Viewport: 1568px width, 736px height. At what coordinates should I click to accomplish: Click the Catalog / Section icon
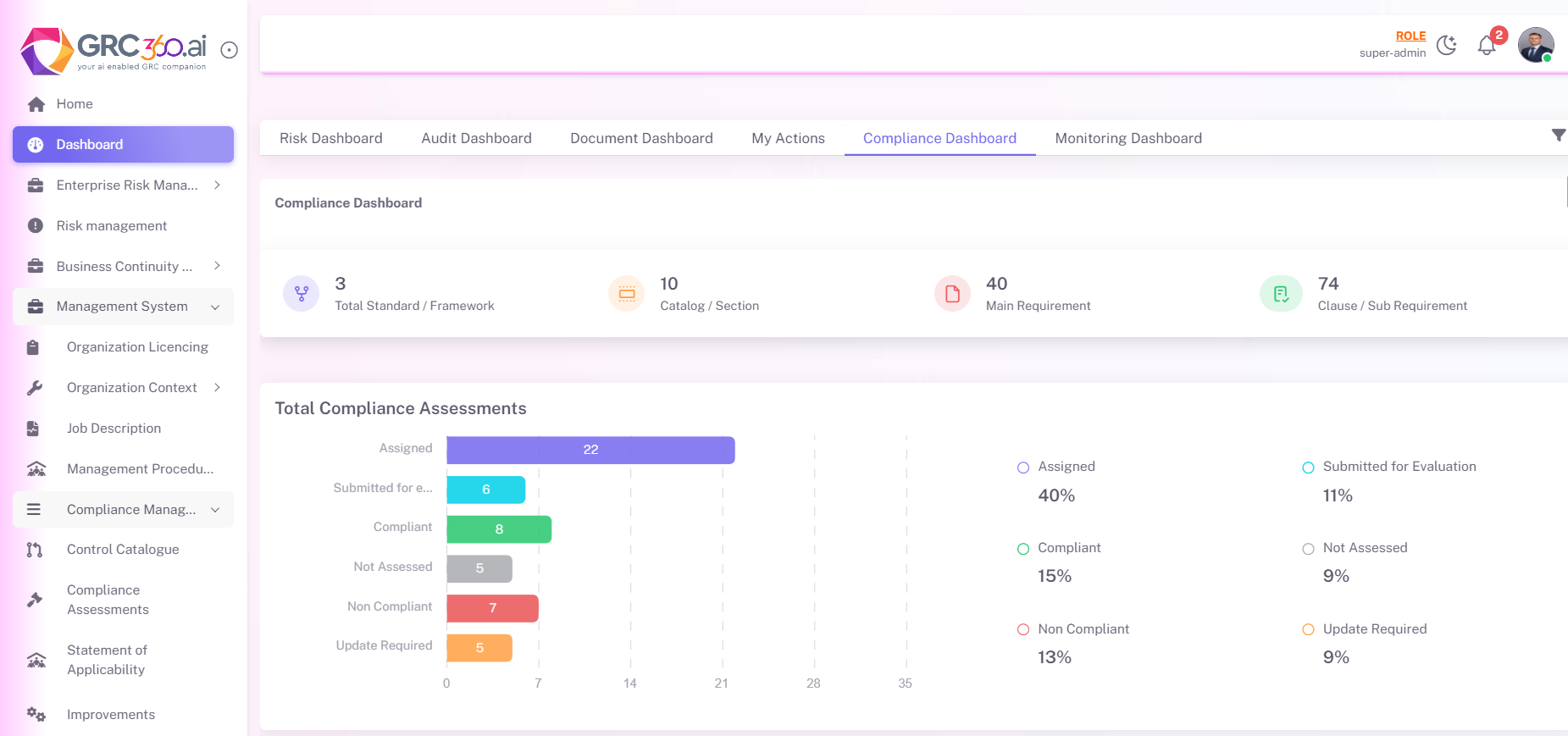[x=627, y=294]
